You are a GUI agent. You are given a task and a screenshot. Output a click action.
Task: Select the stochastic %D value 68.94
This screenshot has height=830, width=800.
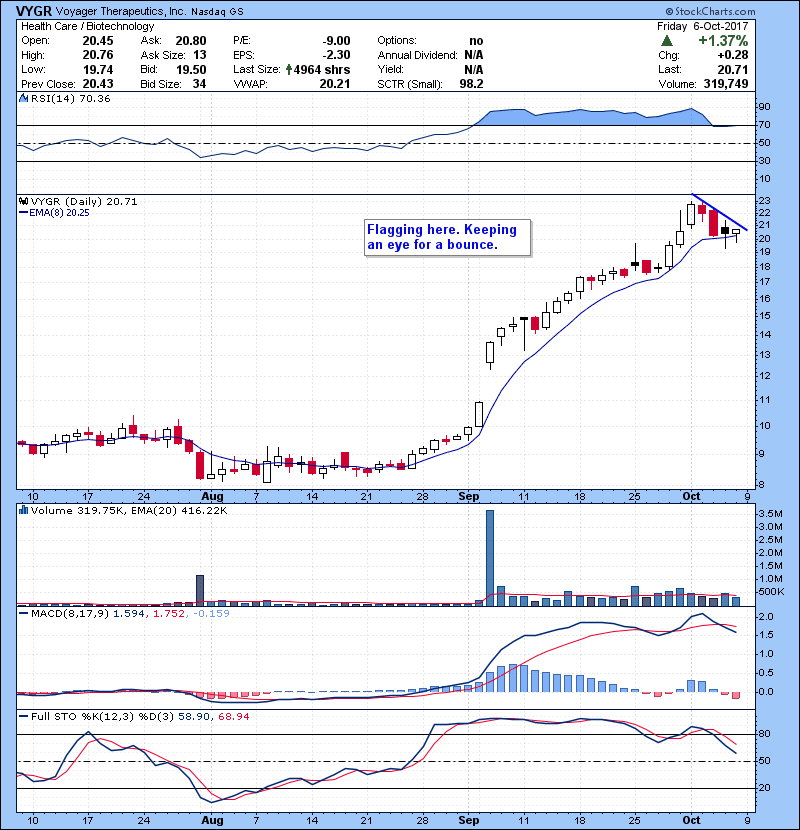[233, 716]
